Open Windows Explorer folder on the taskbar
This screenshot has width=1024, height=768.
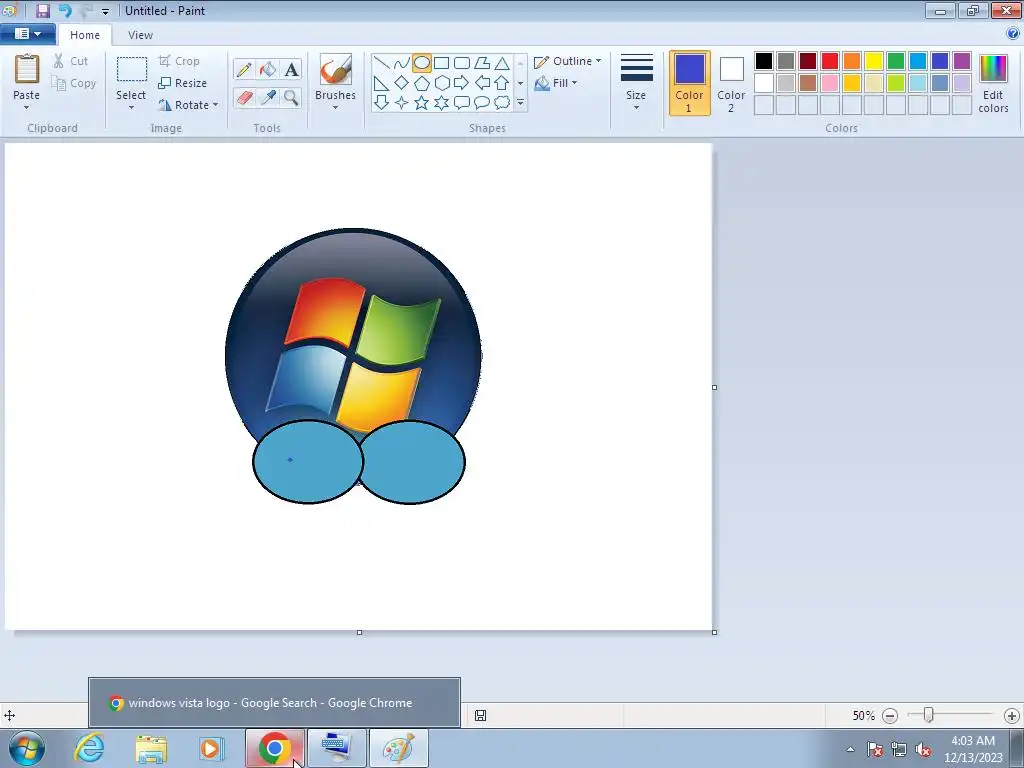click(152, 748)
